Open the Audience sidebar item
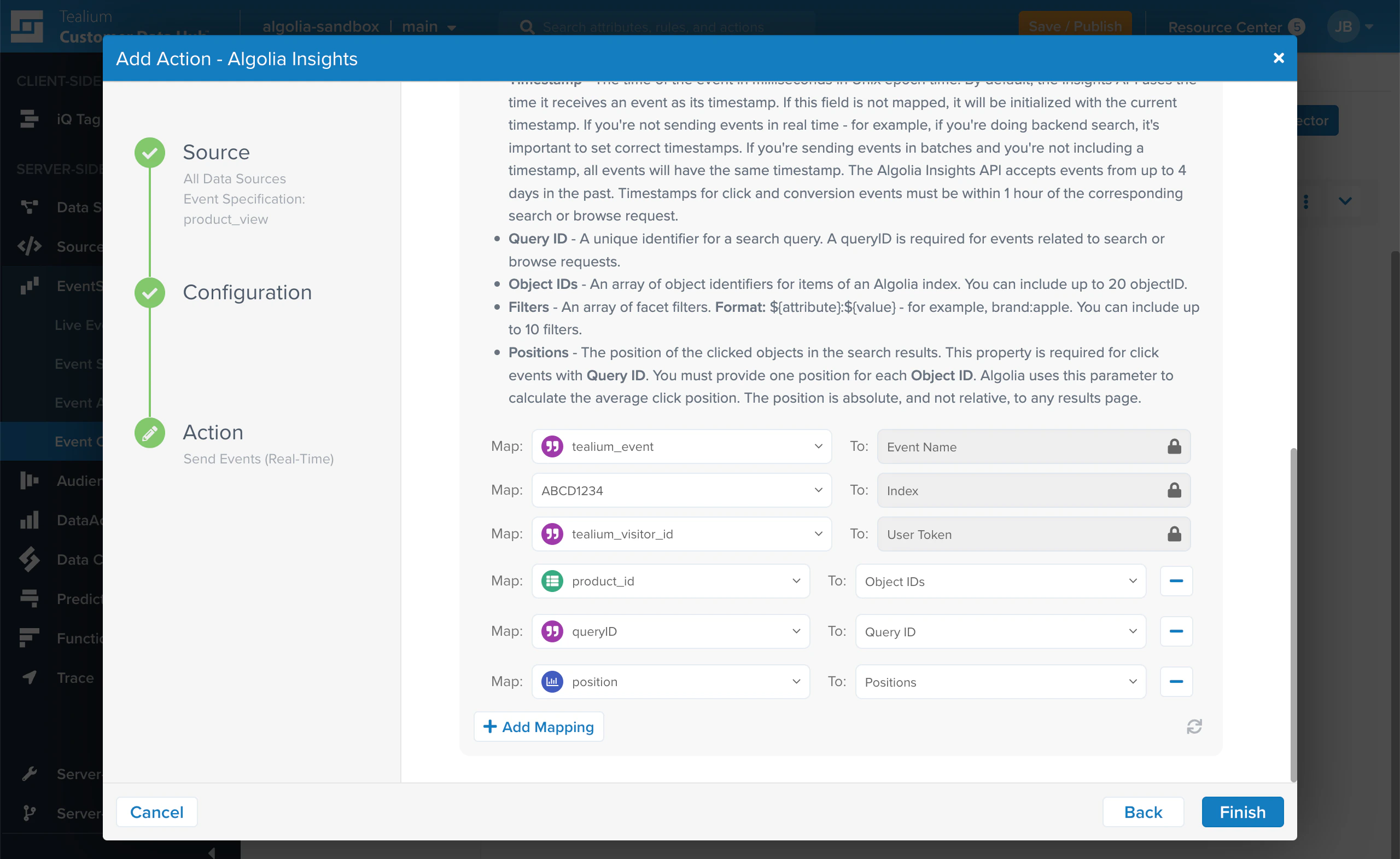The image size is (1400, 859). pos(79,481)
